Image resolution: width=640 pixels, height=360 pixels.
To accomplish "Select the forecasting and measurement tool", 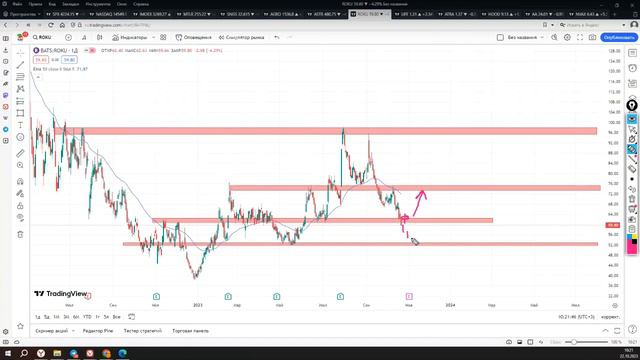I will [x=20, y=101].
